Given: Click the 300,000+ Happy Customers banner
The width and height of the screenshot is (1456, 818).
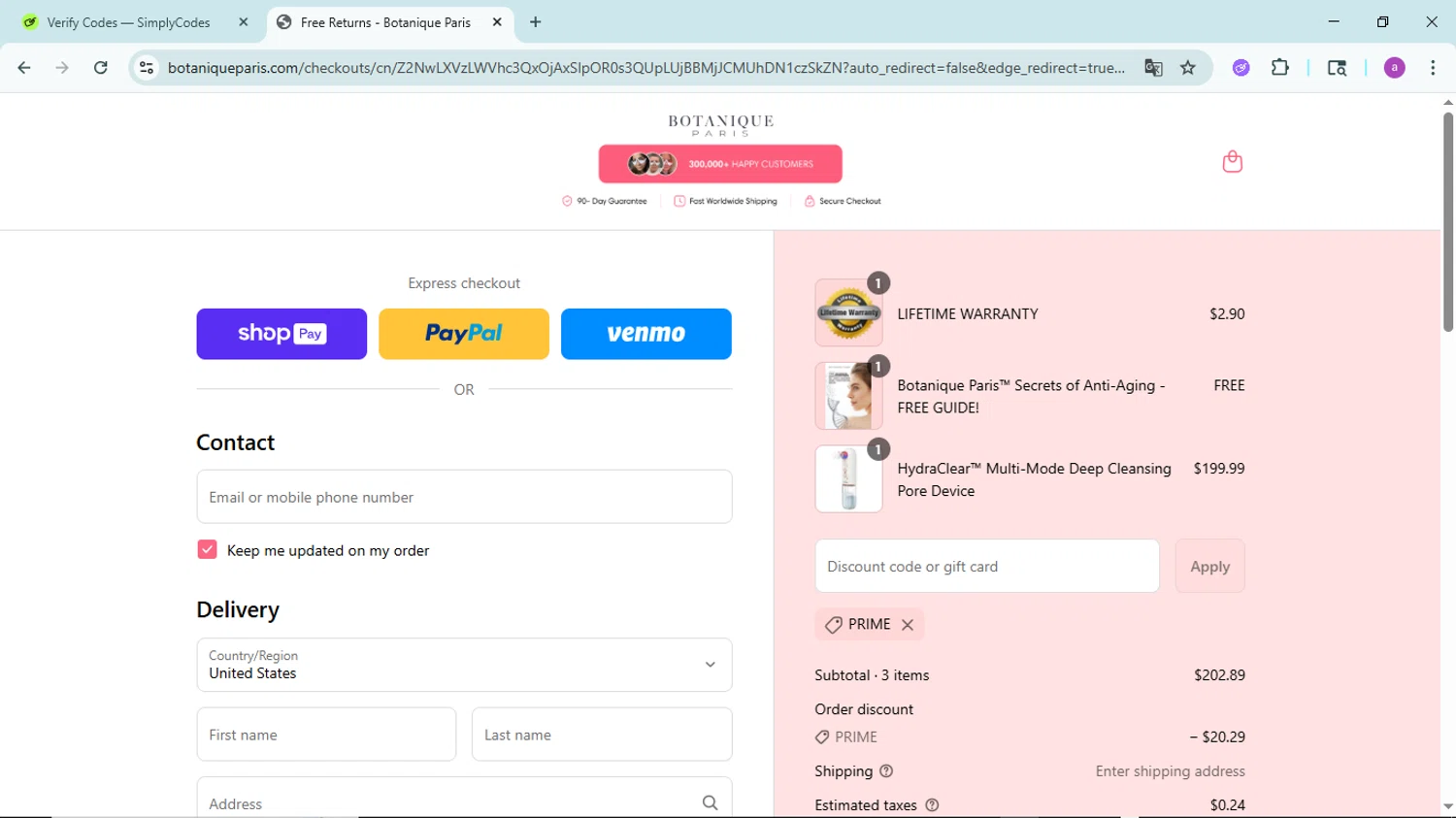Looking at the screenshot, I should (x=720, y=164).
